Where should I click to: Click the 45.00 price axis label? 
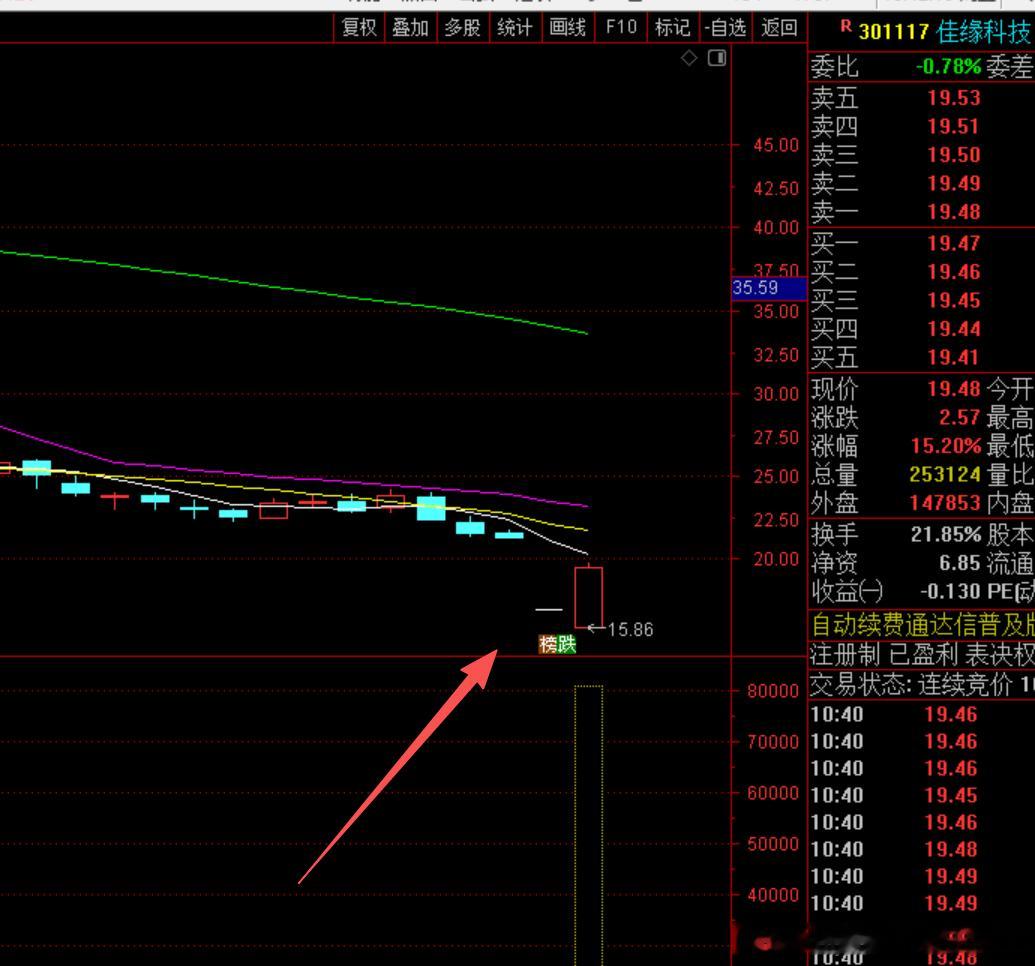(776, 145)
